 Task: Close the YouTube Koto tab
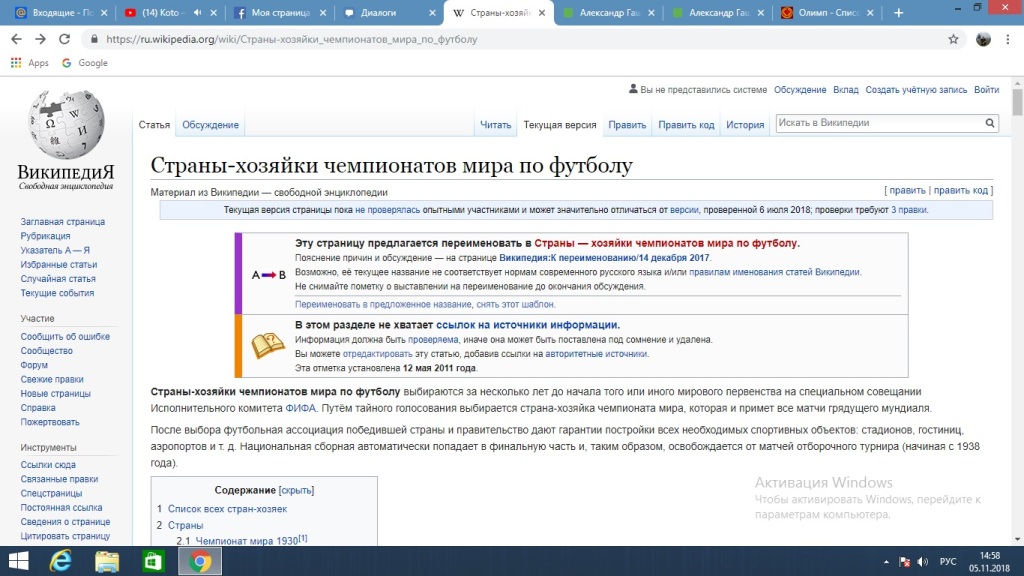[214, 12]
